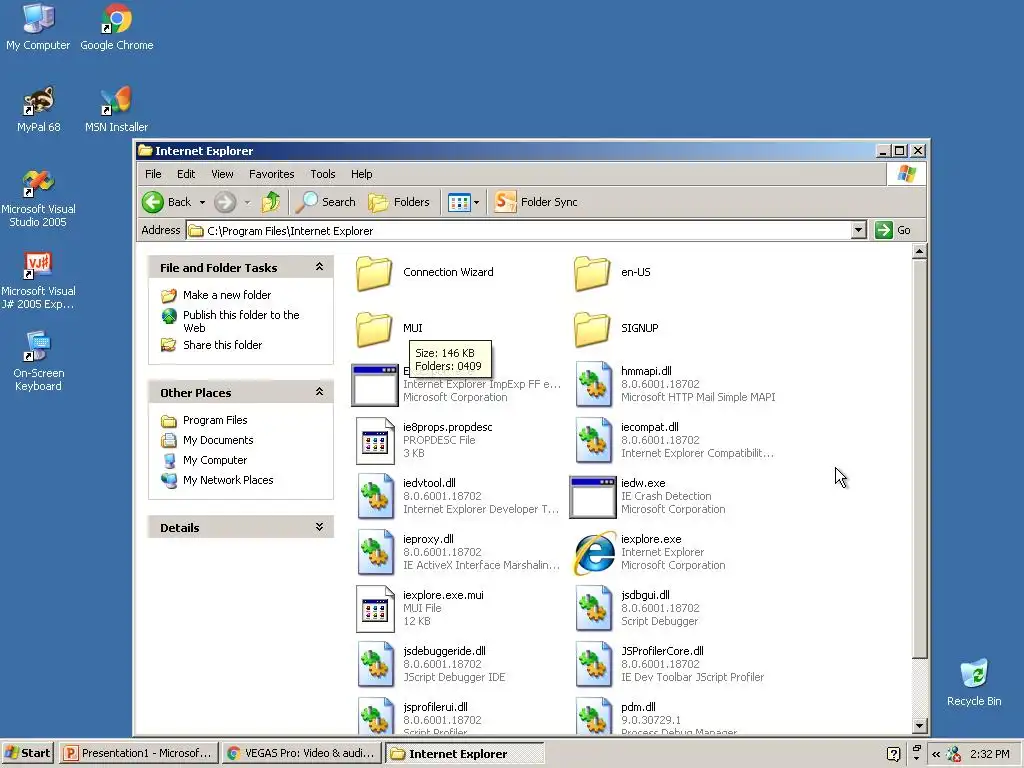1024x768 pixels.
Task: Click the green Back arrow icon
Action: [x=153, y=202]
